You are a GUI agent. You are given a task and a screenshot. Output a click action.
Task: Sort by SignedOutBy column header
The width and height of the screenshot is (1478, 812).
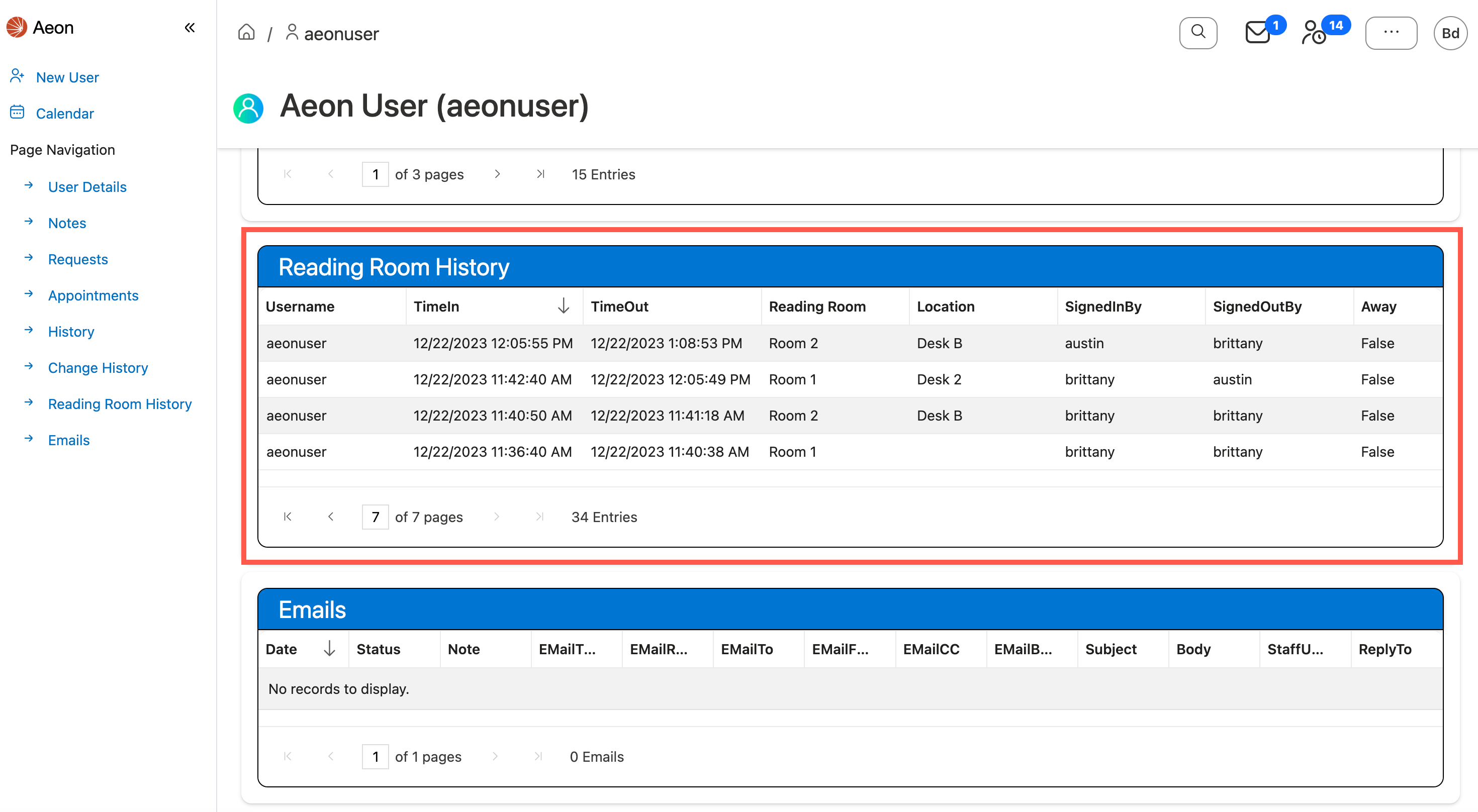click(1257, 306)
